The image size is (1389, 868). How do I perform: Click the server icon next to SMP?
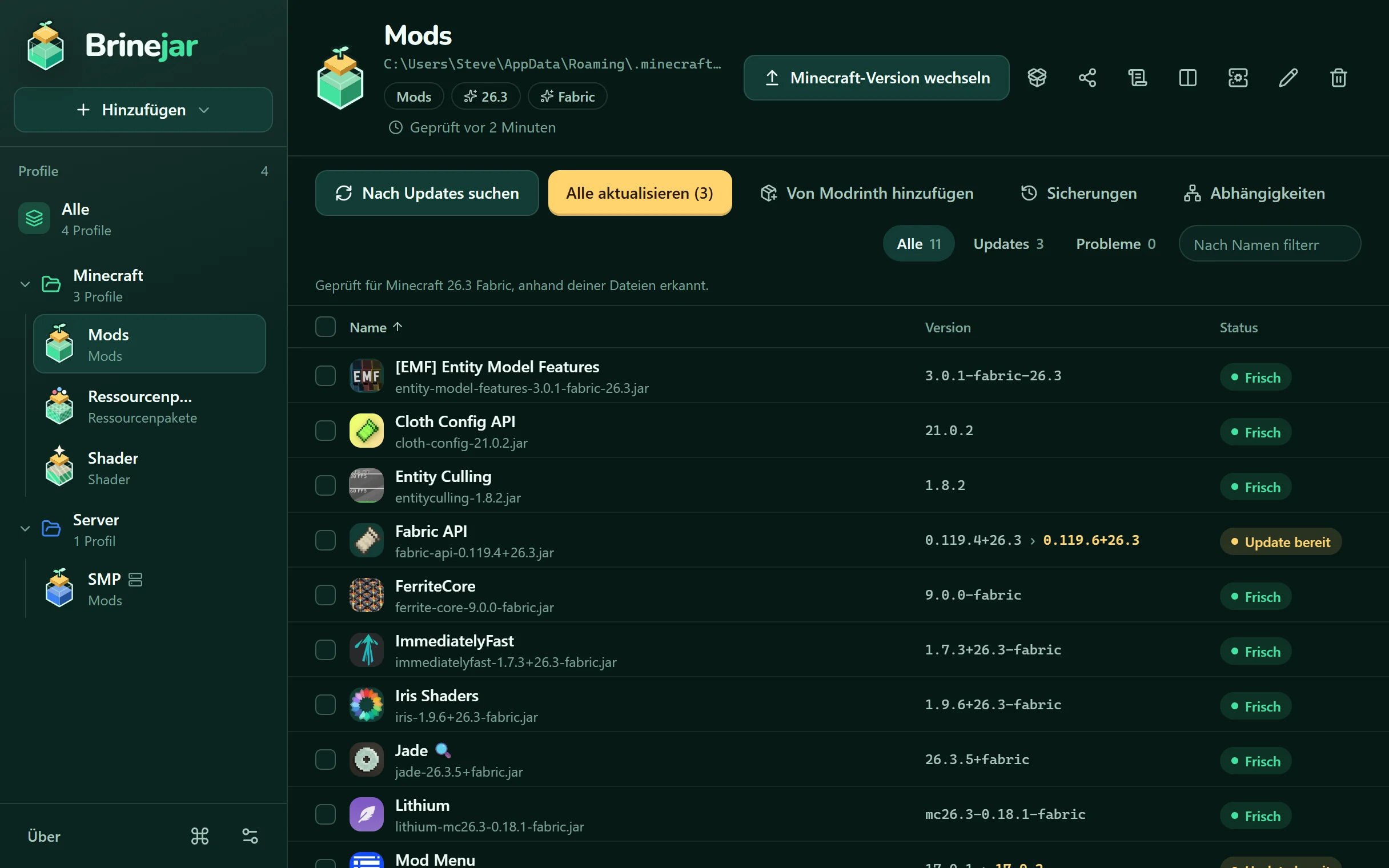[135, 580]
